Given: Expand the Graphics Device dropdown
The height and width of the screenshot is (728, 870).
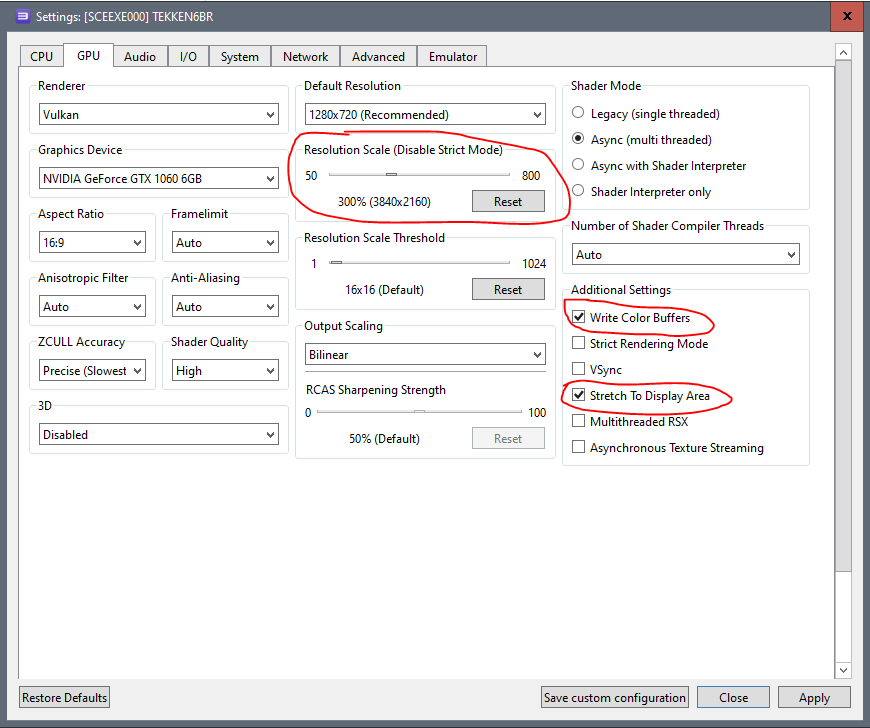Looking at the screenshot, I should coord(159,179).
